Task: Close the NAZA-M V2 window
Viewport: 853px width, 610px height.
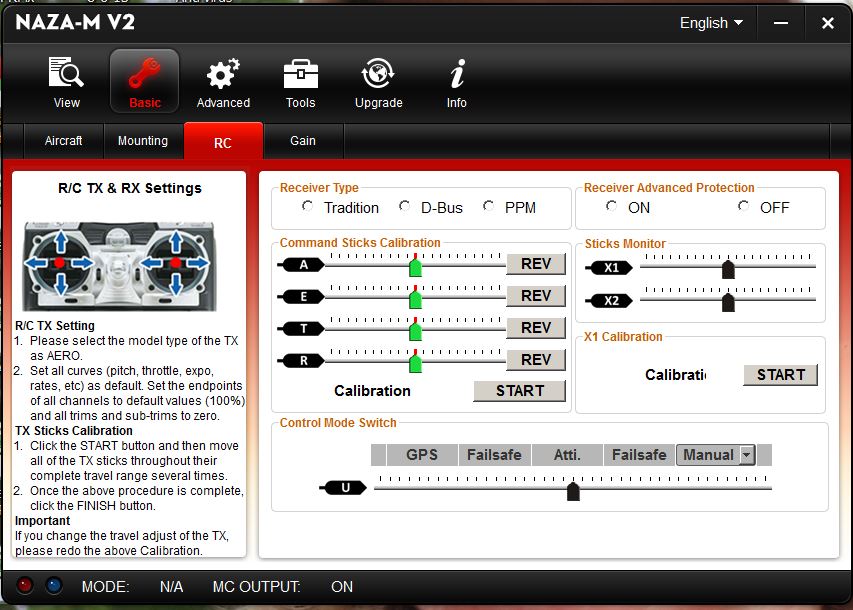Action: point(827,23)
